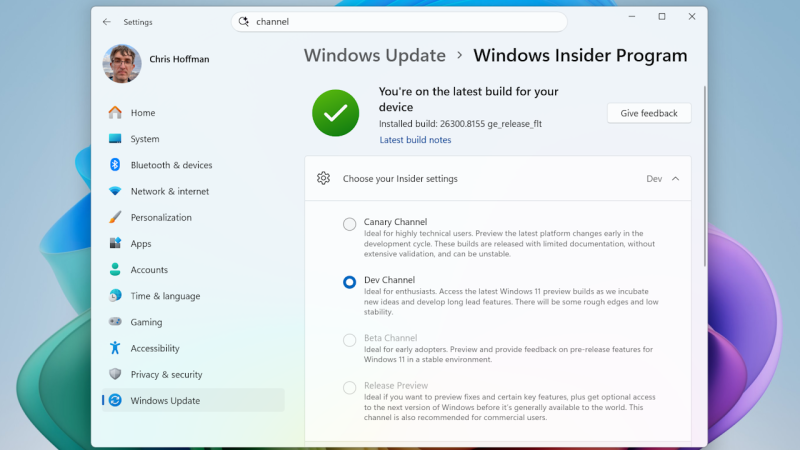Viewport: 800px width, 450px height.
Task: Choose the Release Preview radio button
Action: coord(349,387)
